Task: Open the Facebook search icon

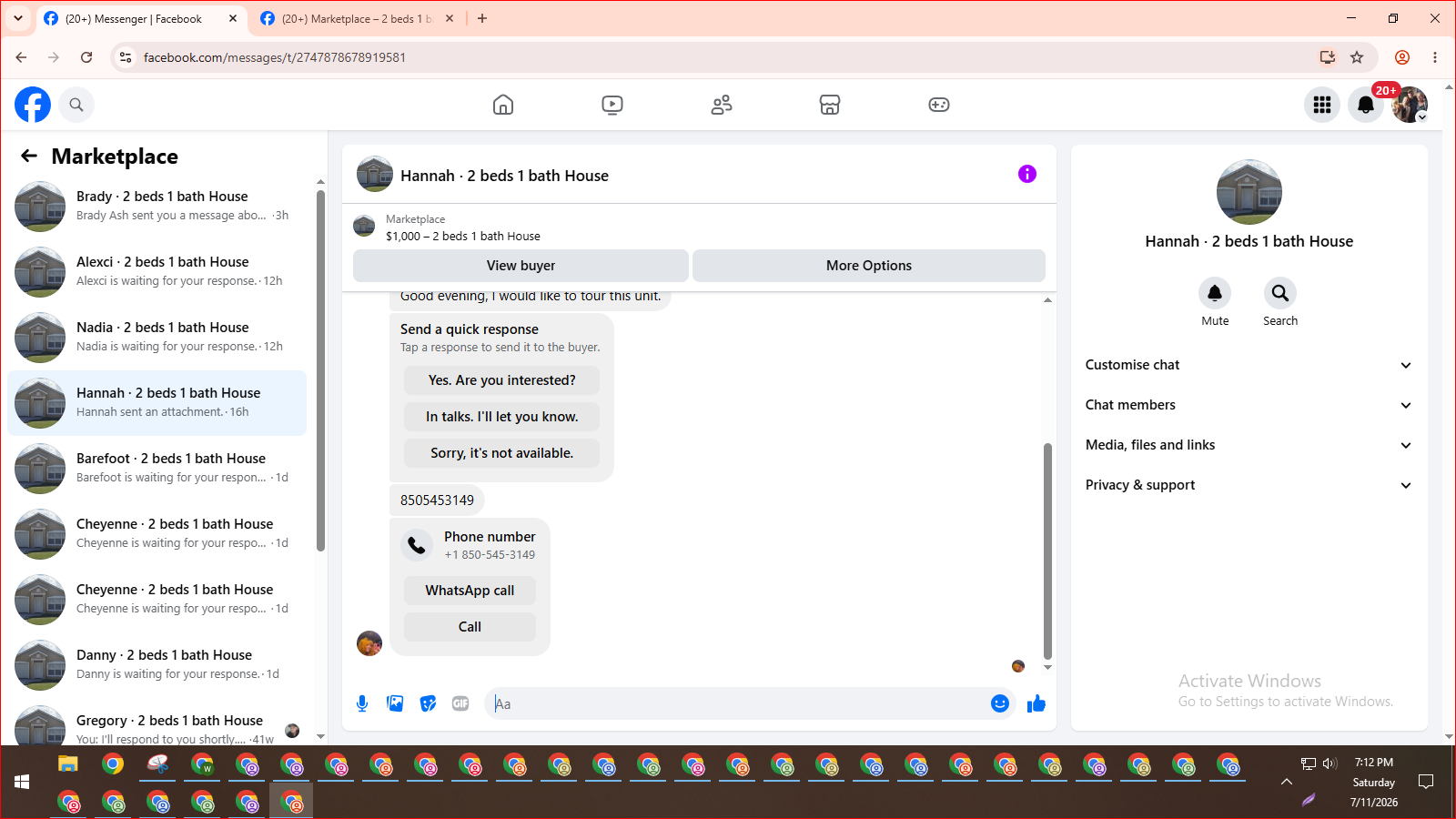Action: click(x=76, y=105)
